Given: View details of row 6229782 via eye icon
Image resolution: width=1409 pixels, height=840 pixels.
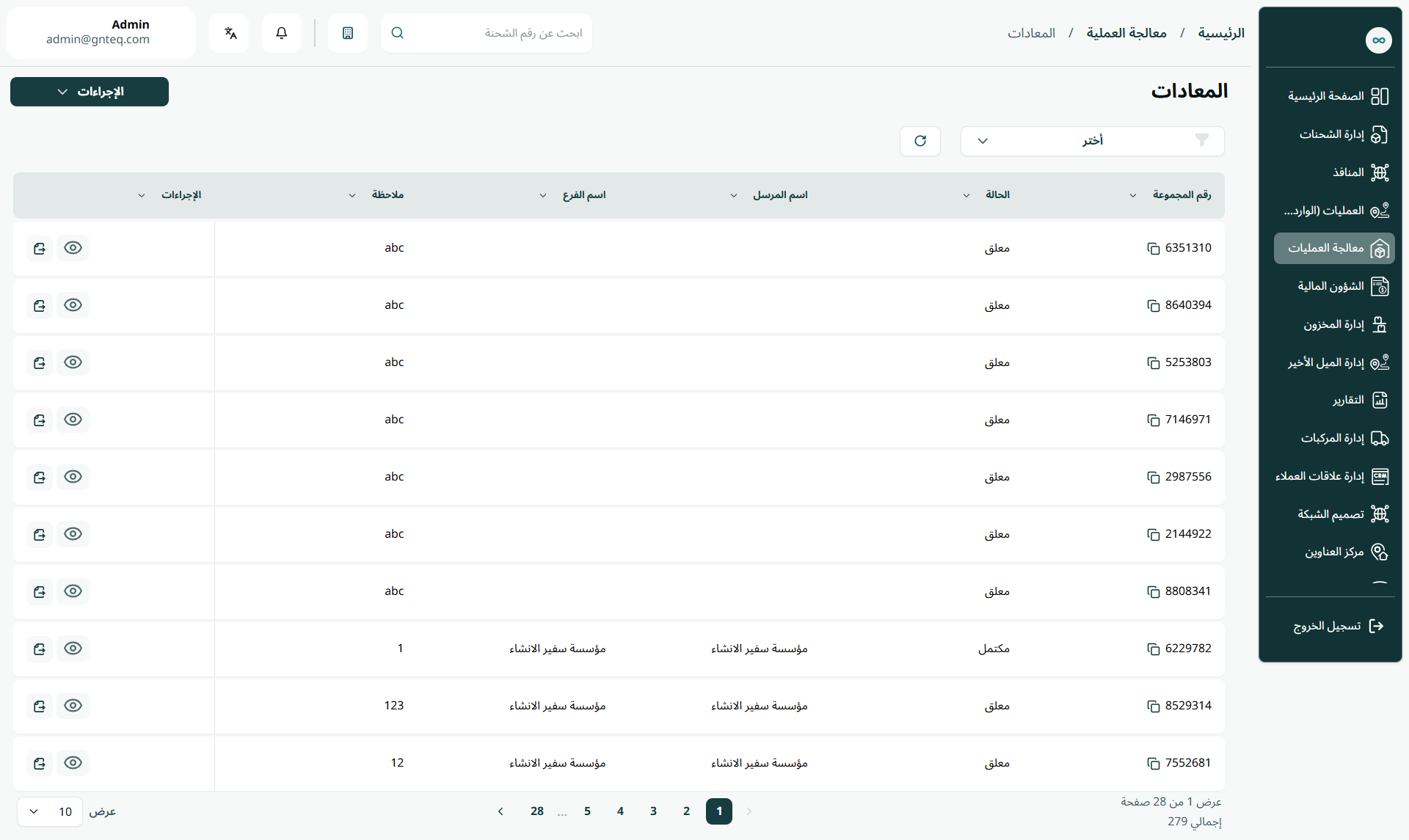Looking at the screenshot, I should [73, 649].
